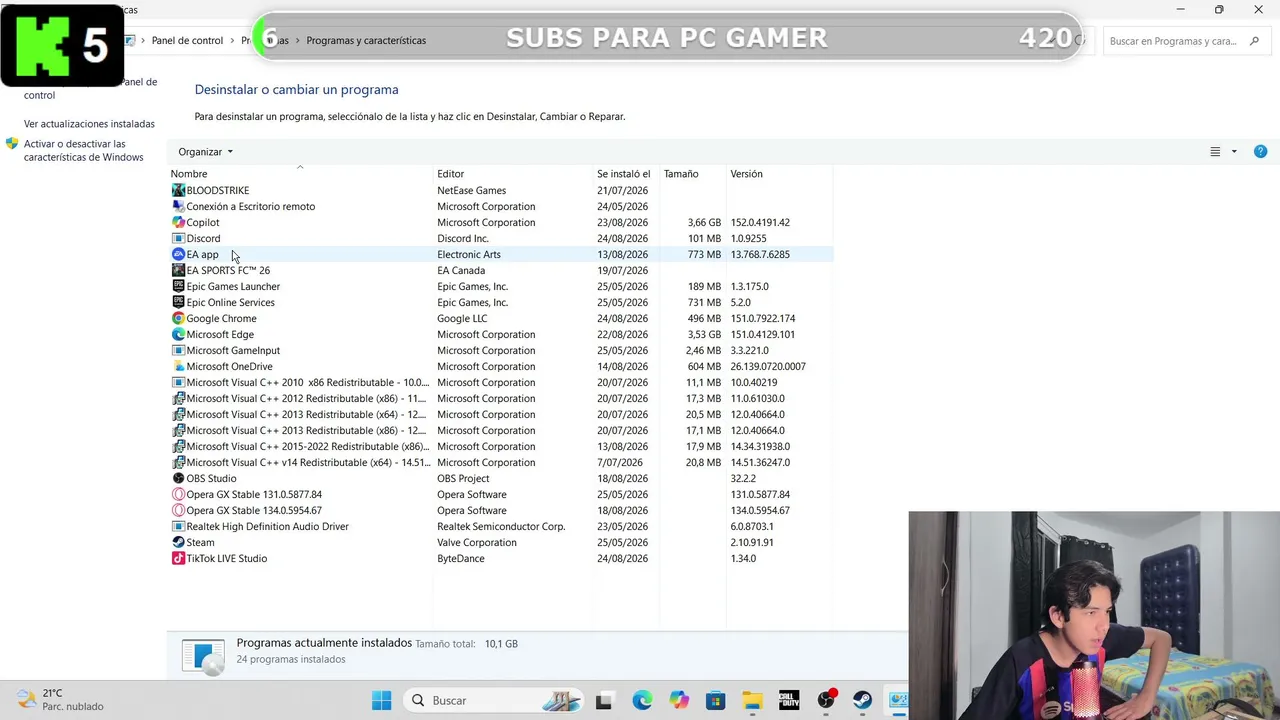Switch to OBS Studio on the taskbar
Image resolution: width=1280 pixels, height=720 pixels.
click(x=826, y=700)
